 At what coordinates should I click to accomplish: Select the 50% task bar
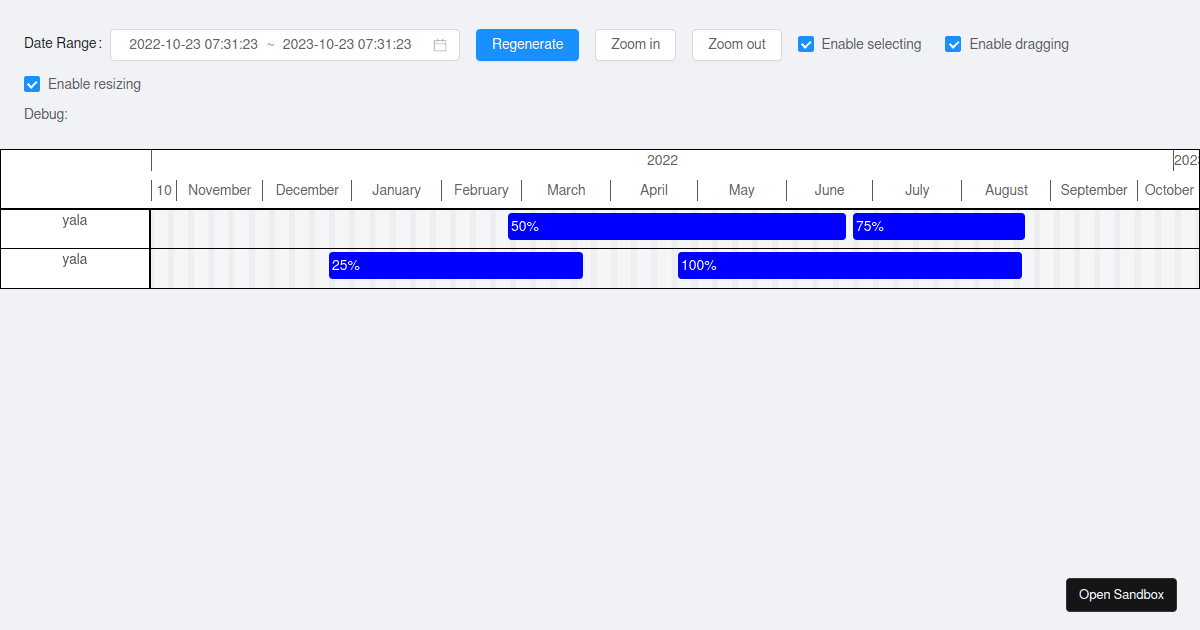676,226
